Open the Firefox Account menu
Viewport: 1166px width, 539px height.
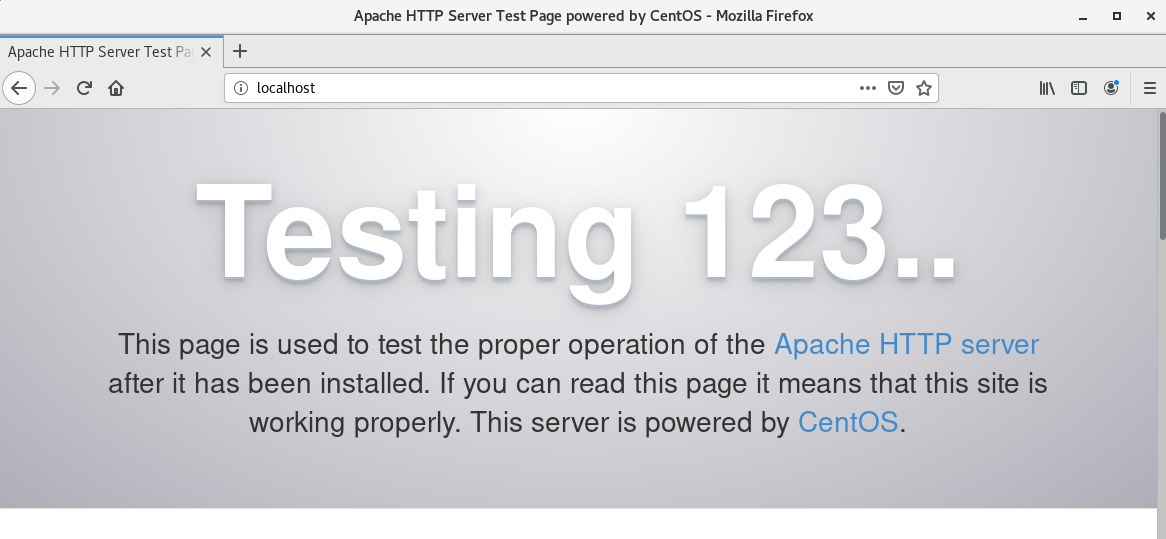pos(1111,88)
